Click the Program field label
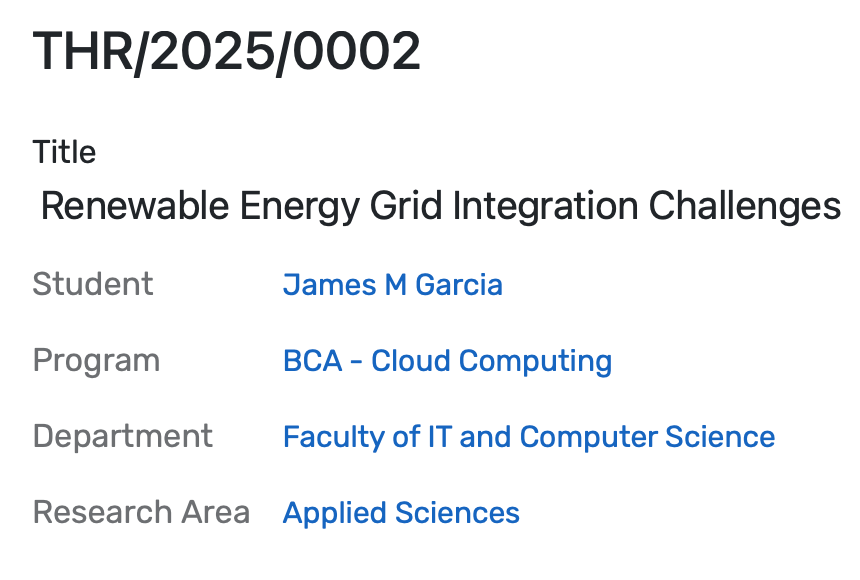 pyautogui.click(x=96, y=361)
